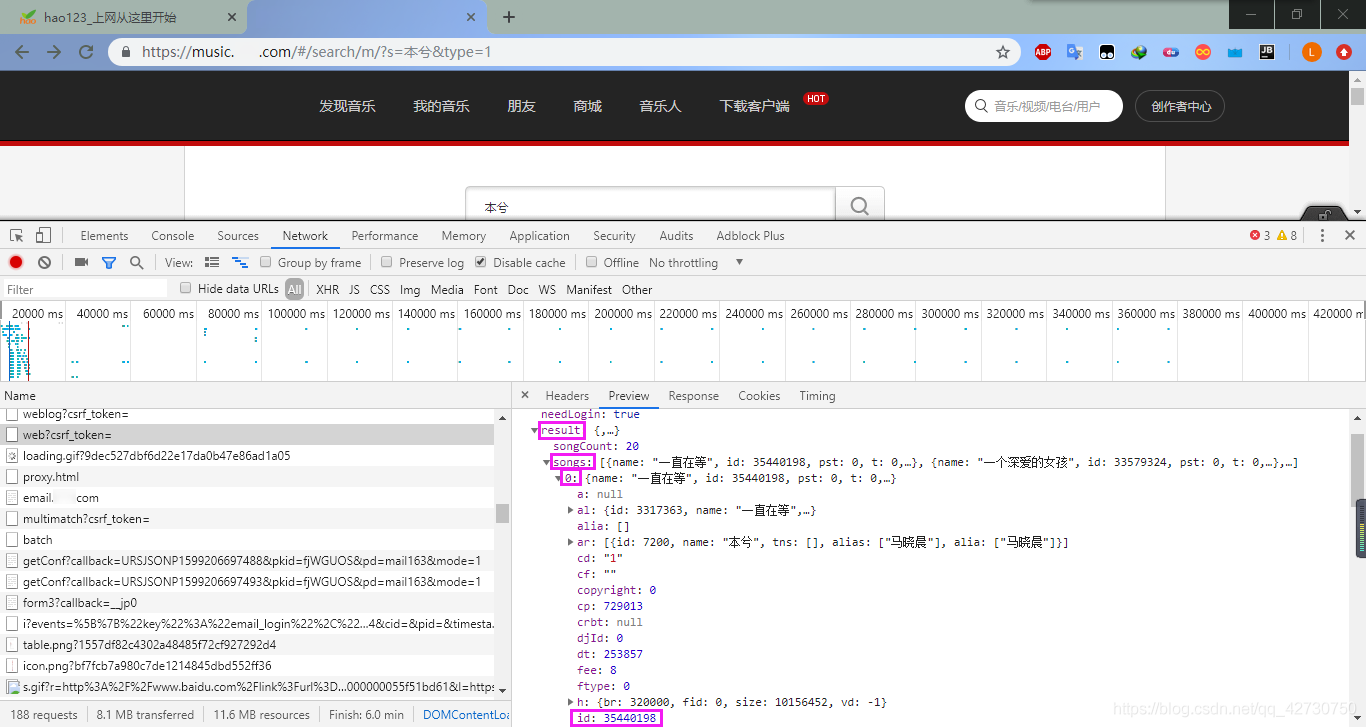
Task: Expand the al album object
Action: point(571,510)
